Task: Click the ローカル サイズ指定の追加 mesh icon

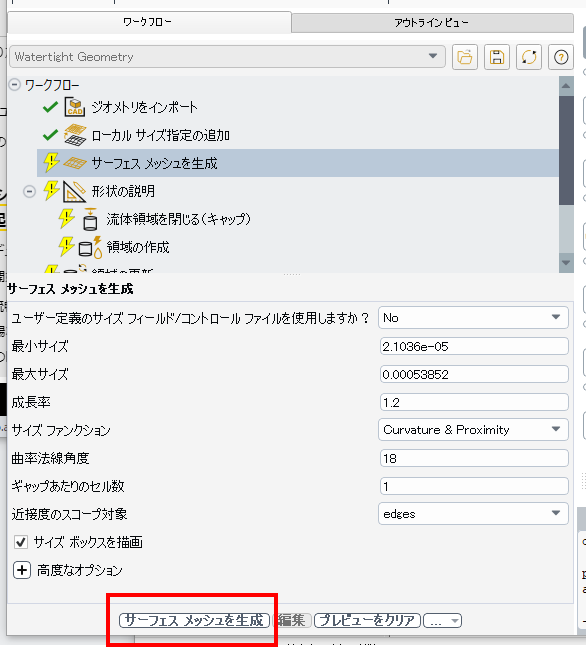Action: coord(75,135)
